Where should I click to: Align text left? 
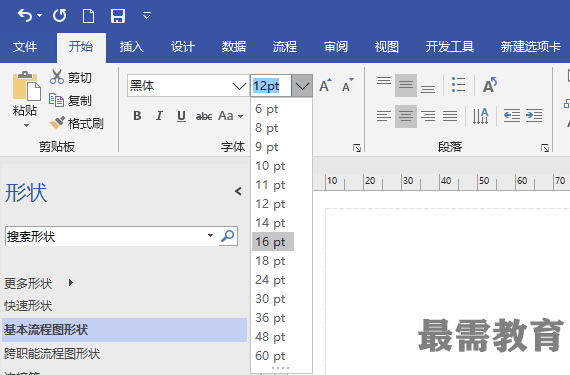tap(384, 116)
